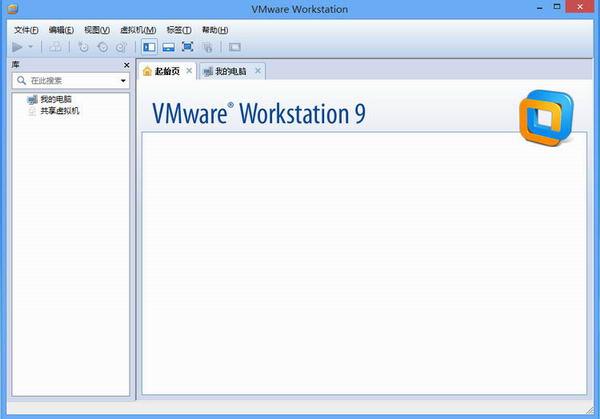Enter full screen mode from toolbar
This screenshot has height=419, width=600.
[187, 47]
